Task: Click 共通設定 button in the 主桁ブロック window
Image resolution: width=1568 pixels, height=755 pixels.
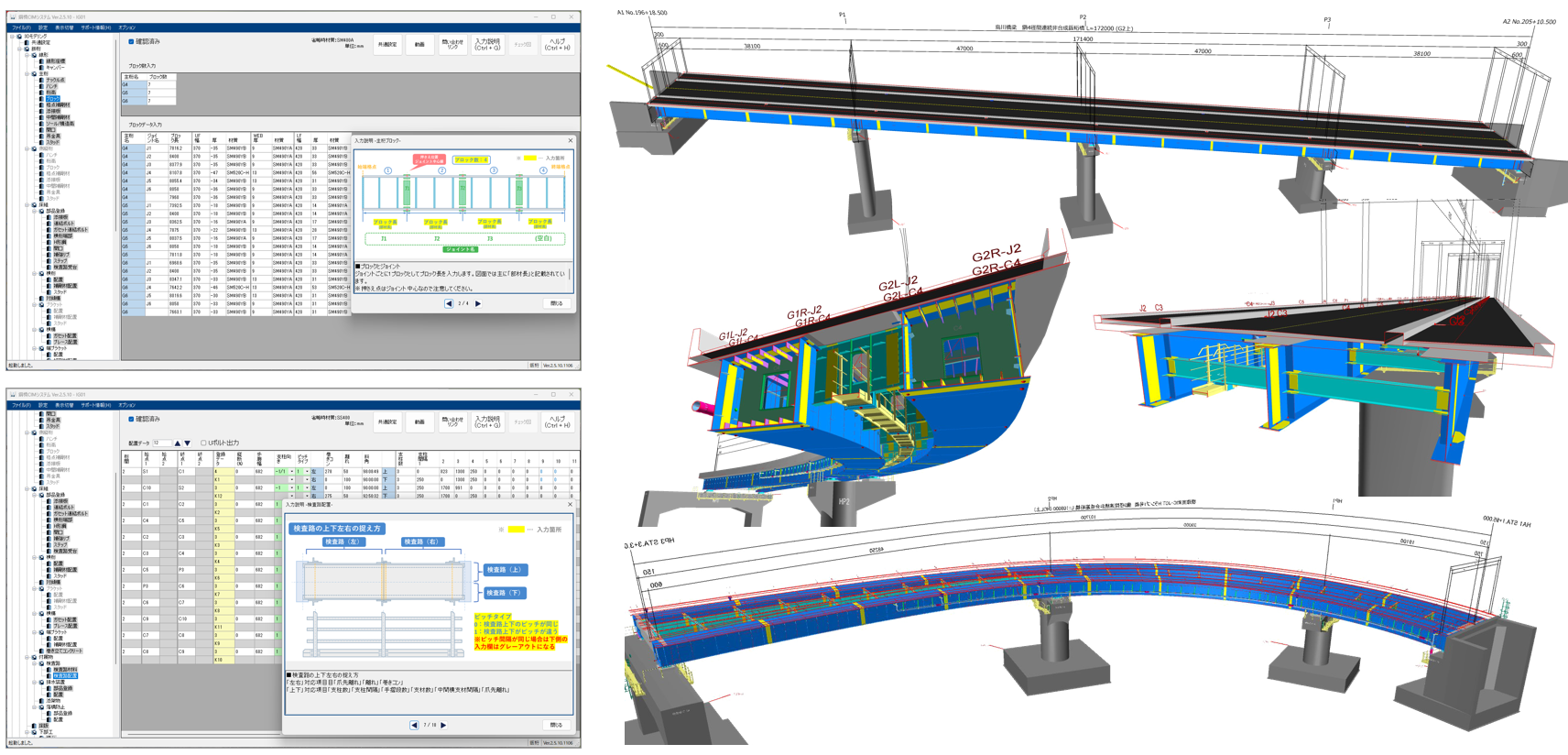Action: (x=387, y=44)
